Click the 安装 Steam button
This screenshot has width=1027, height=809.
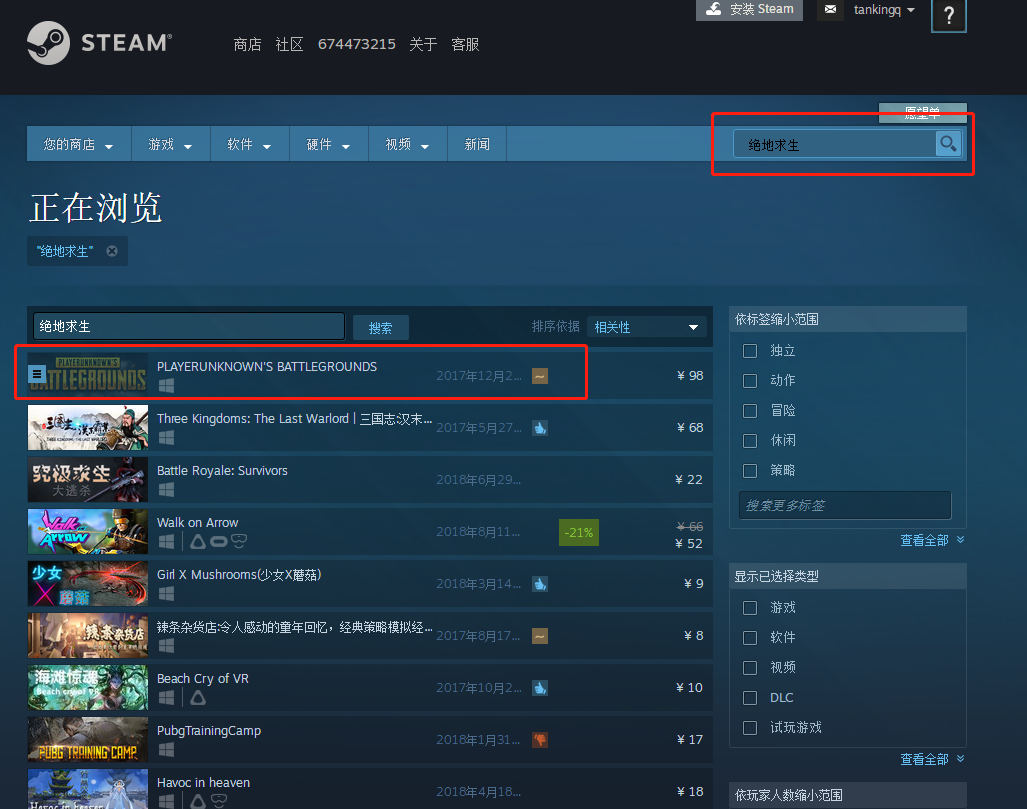[749, 10]
